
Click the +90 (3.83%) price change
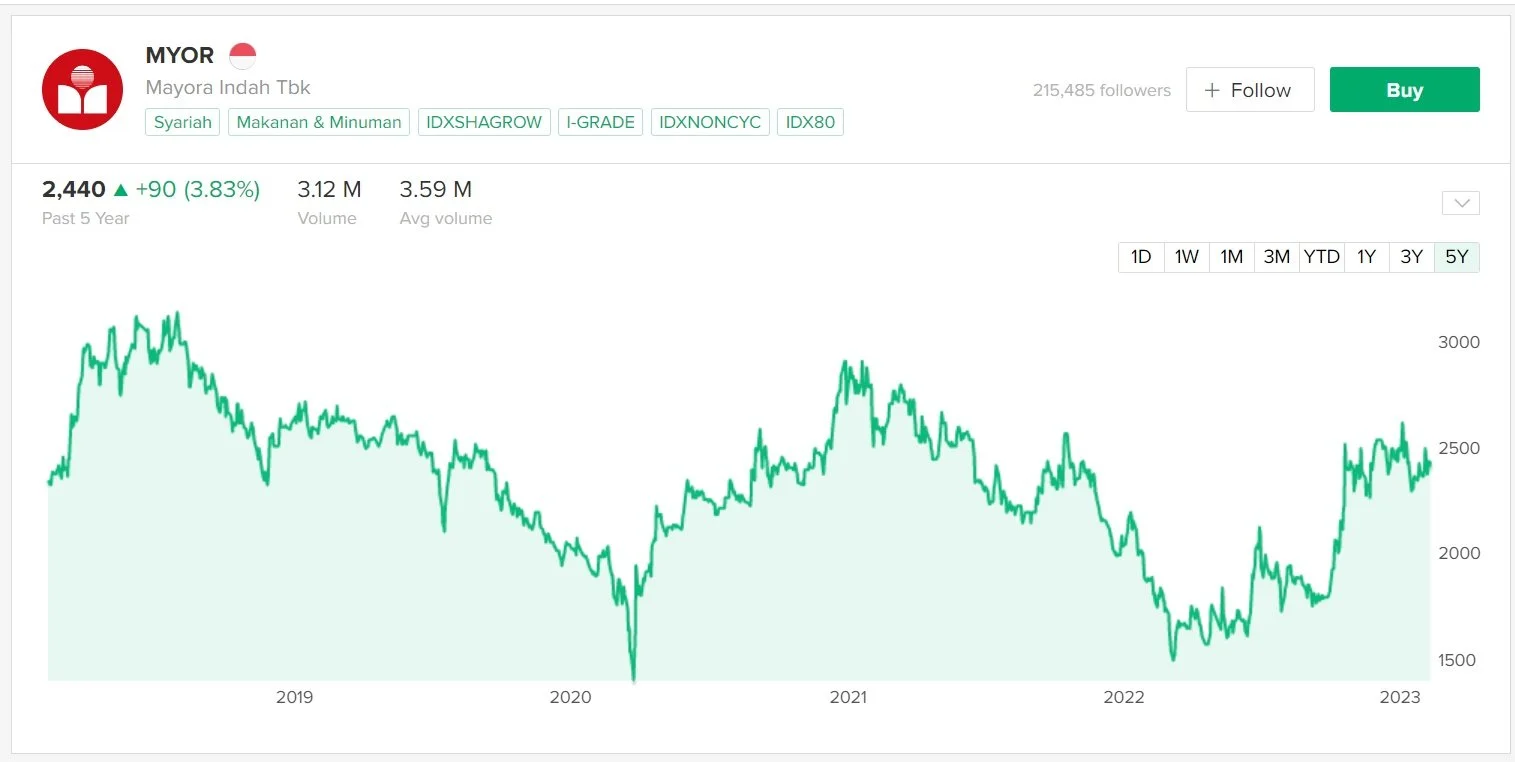198,189
